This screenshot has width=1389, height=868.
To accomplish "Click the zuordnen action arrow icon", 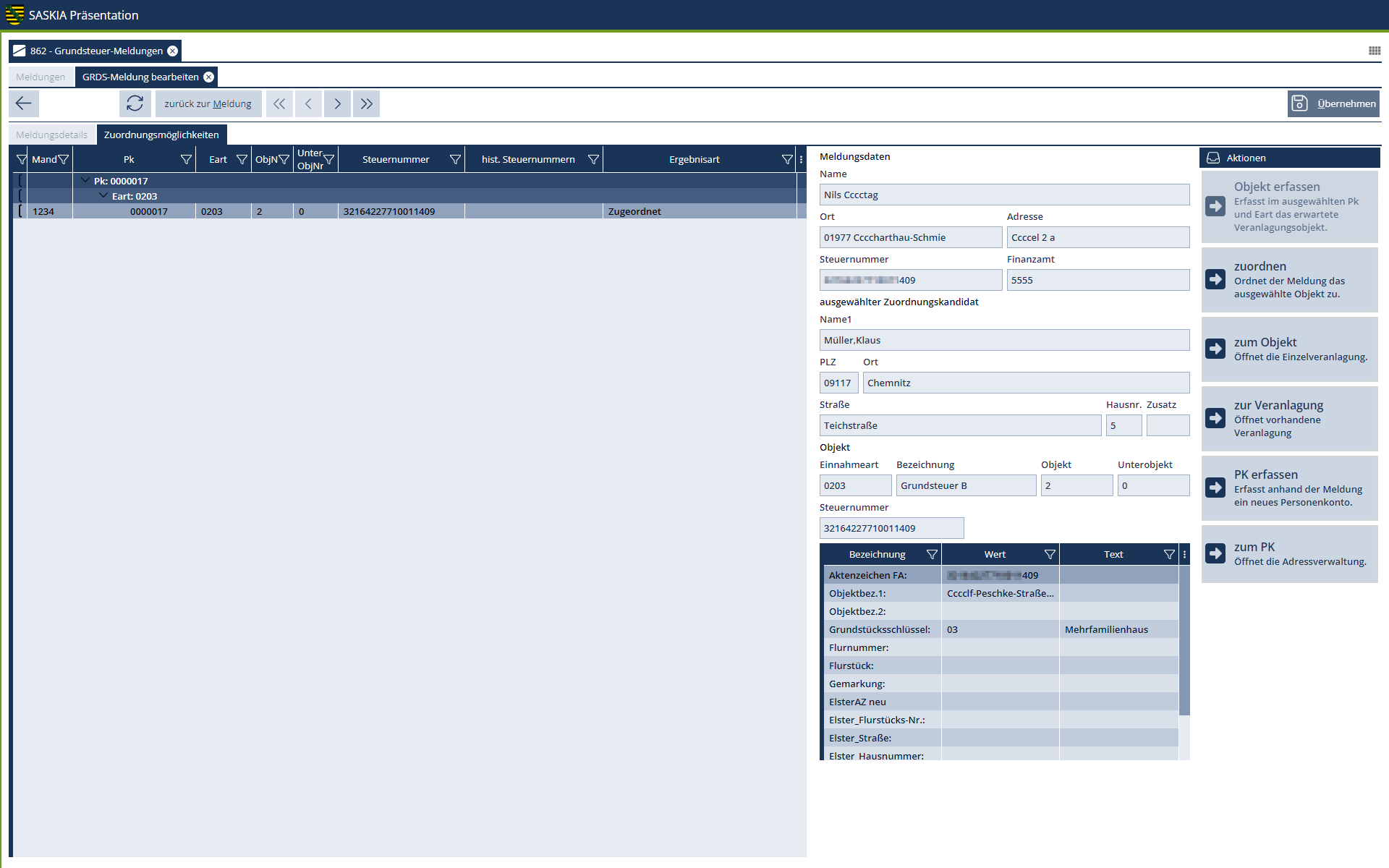I will 1215,280.
